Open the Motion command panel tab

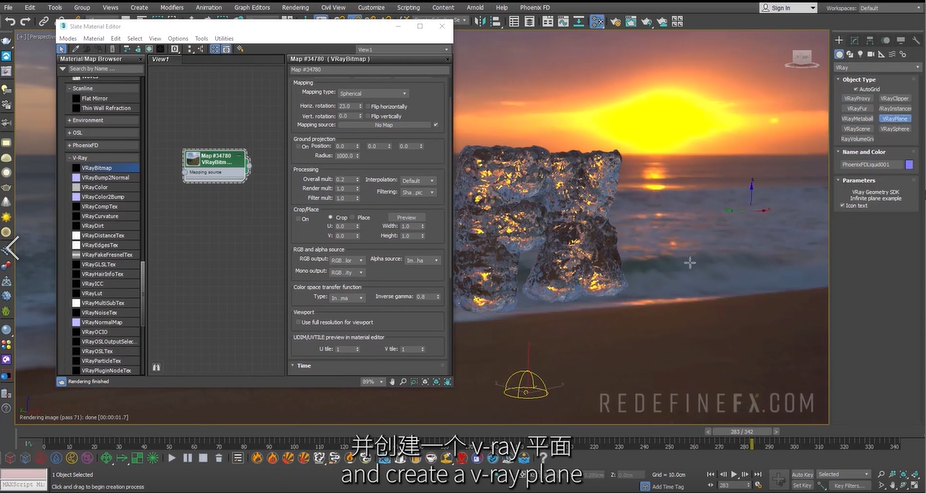pos(885,40)
